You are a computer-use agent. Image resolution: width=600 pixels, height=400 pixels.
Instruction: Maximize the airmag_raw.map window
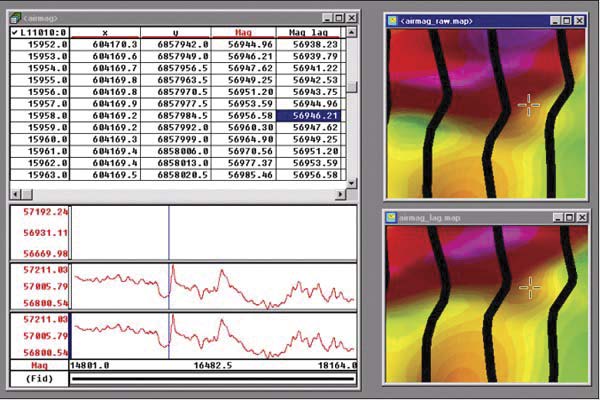tap(567, 21)
